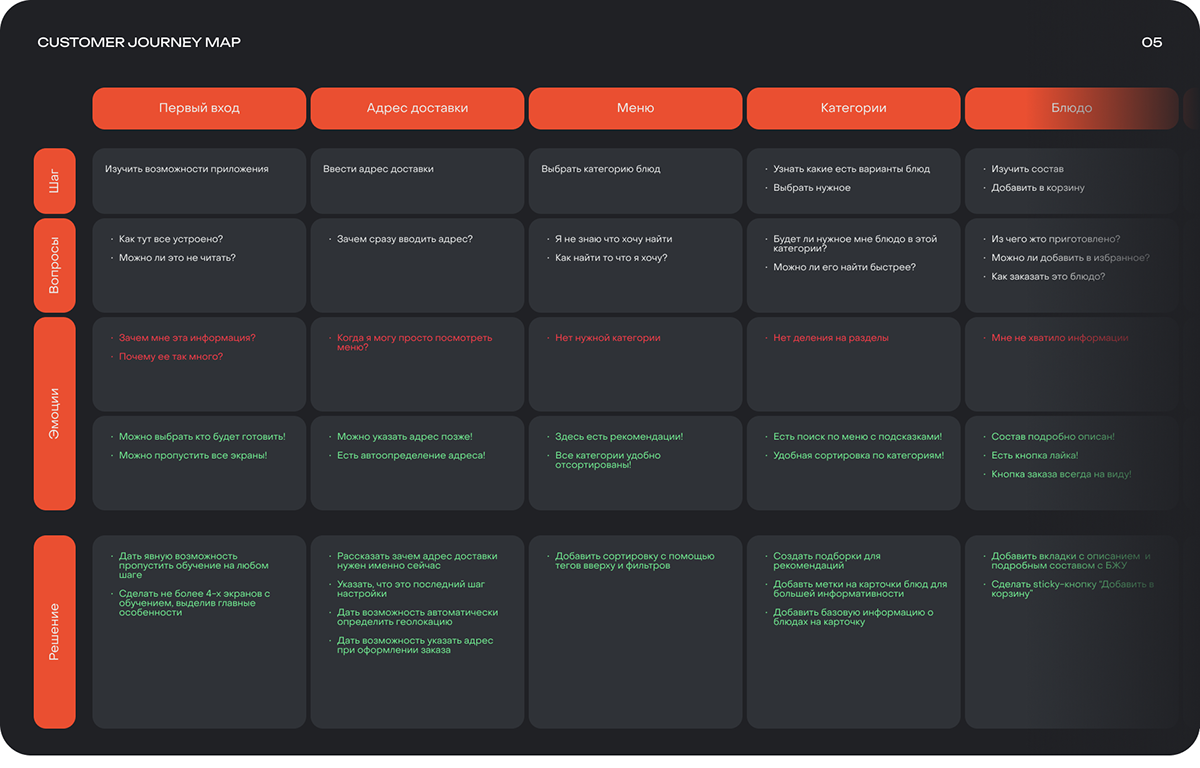The width and height of the screenshot is (1200, 768).
Task: Click the "Зачем сразу вводить адрес?" question
Action: click(405, 239)
